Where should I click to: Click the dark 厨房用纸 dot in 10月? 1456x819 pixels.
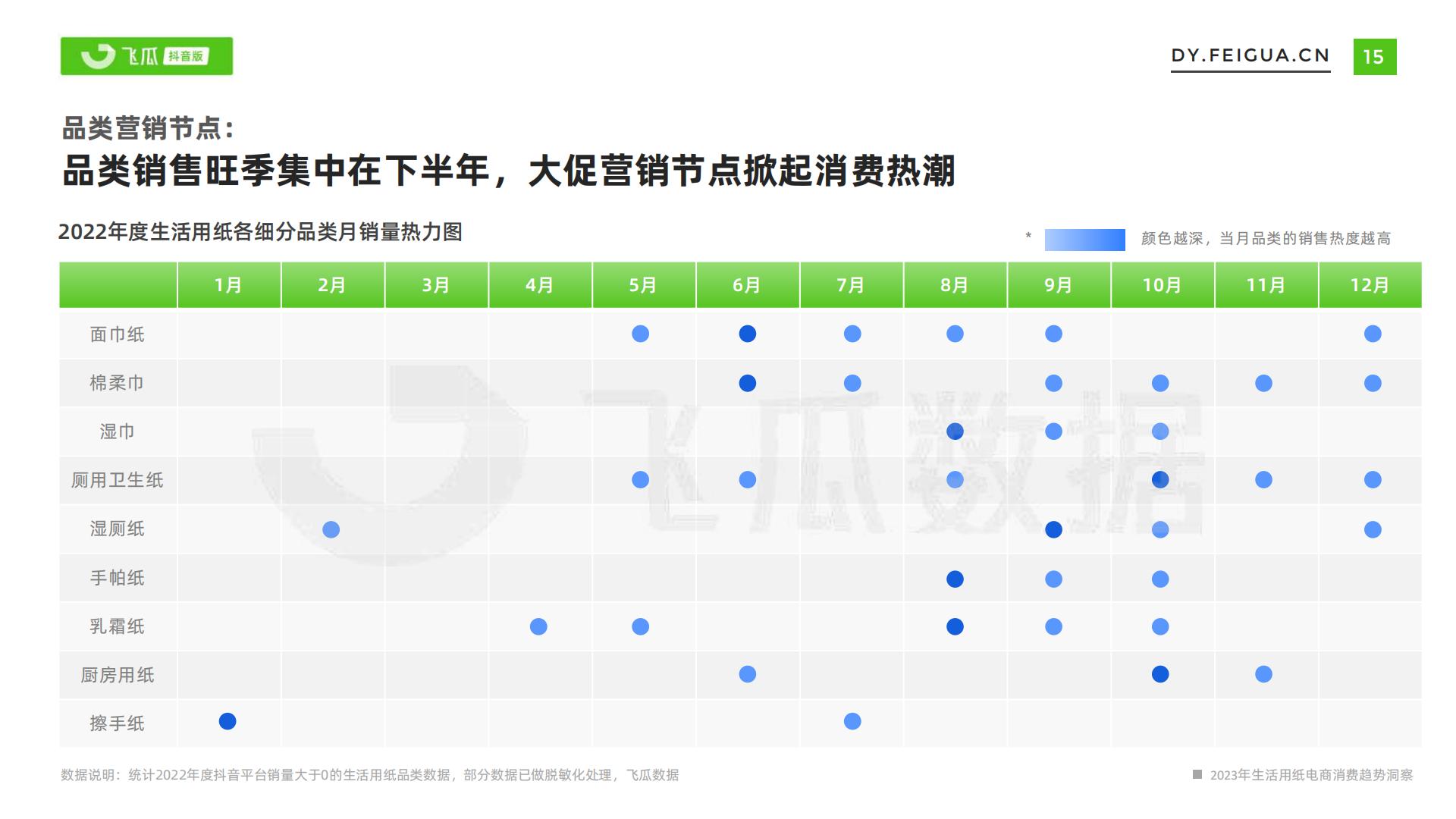pyautogui.click(x=1160, y=674)
